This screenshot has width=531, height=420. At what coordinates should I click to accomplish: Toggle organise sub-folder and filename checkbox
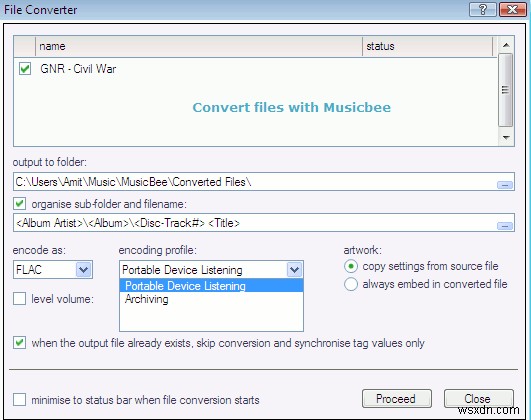click(x=20, y=204)
